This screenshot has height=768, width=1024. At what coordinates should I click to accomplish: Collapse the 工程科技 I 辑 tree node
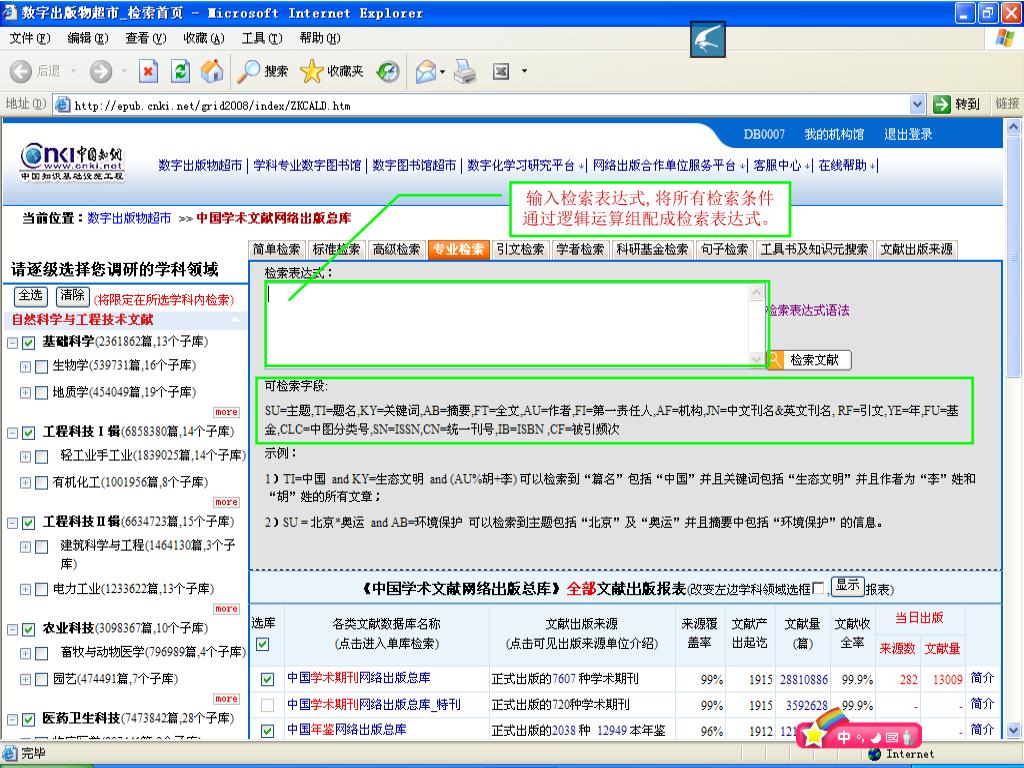pos(12,432)
